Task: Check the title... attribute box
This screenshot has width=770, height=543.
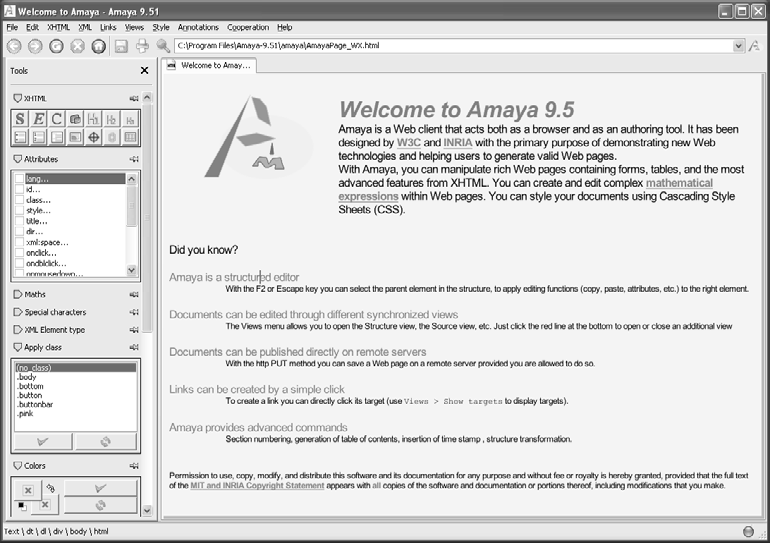Action: pyautogui.click(x=19, y=221)
